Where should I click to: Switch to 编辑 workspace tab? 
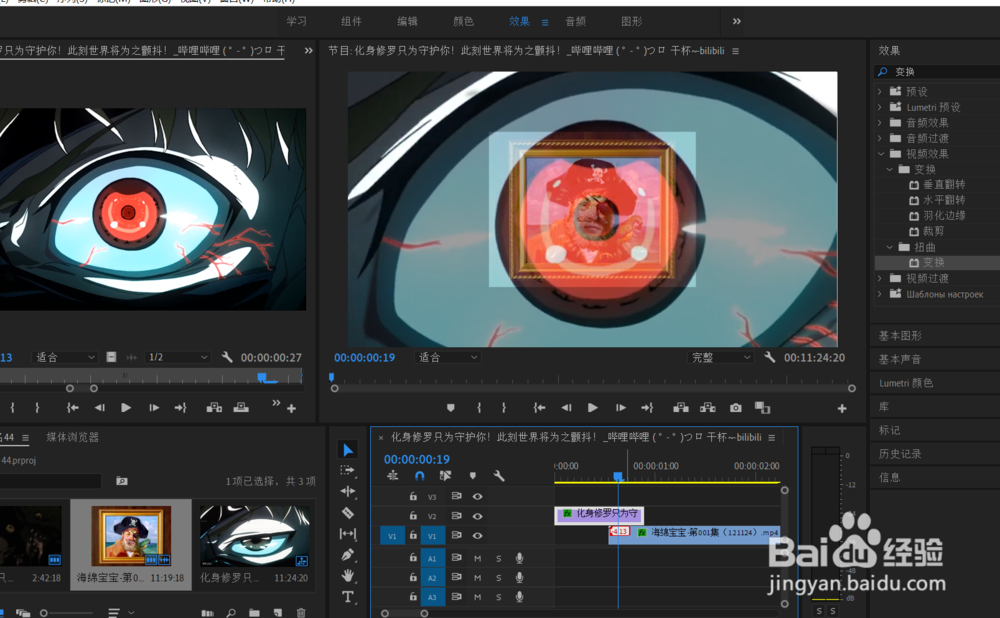point(408,21)
